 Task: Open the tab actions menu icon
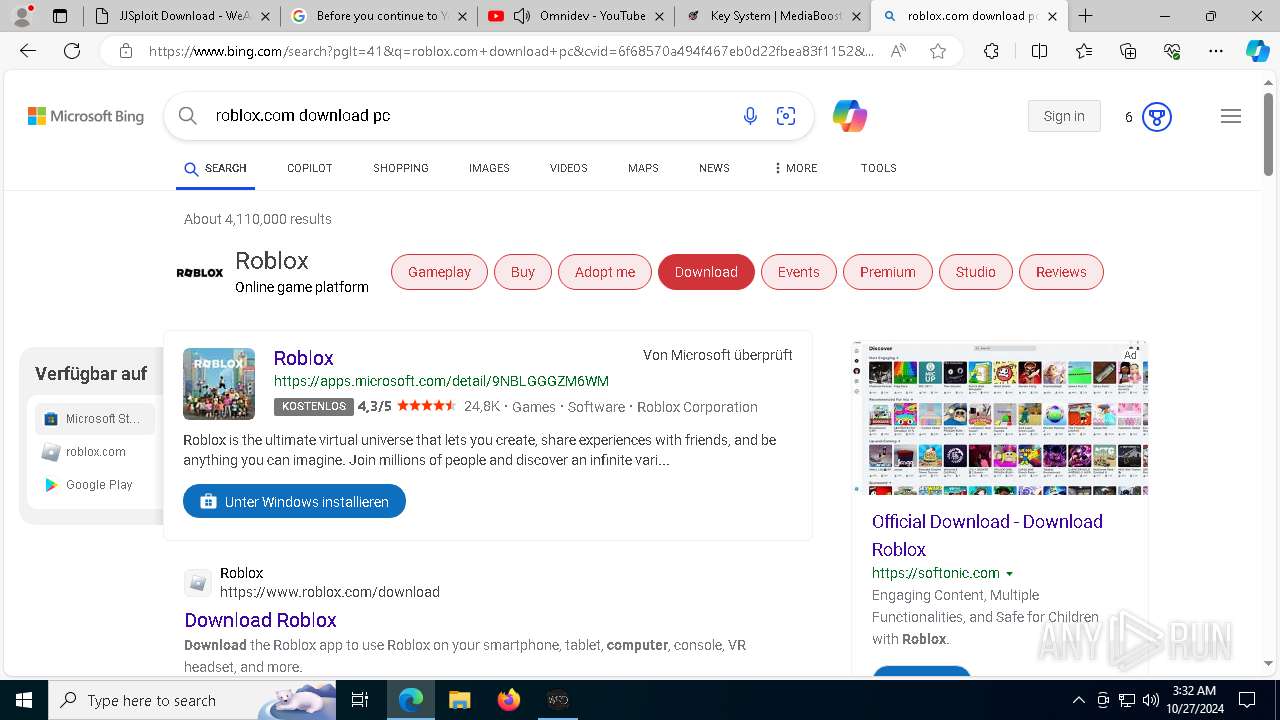coord(60,16)
